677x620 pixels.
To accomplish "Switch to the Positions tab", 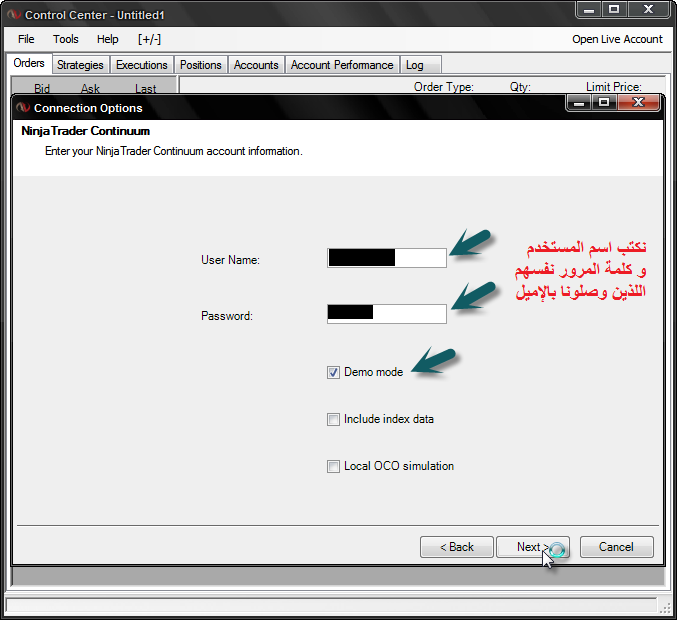I will pyautogui.click(x=201, y=65).
